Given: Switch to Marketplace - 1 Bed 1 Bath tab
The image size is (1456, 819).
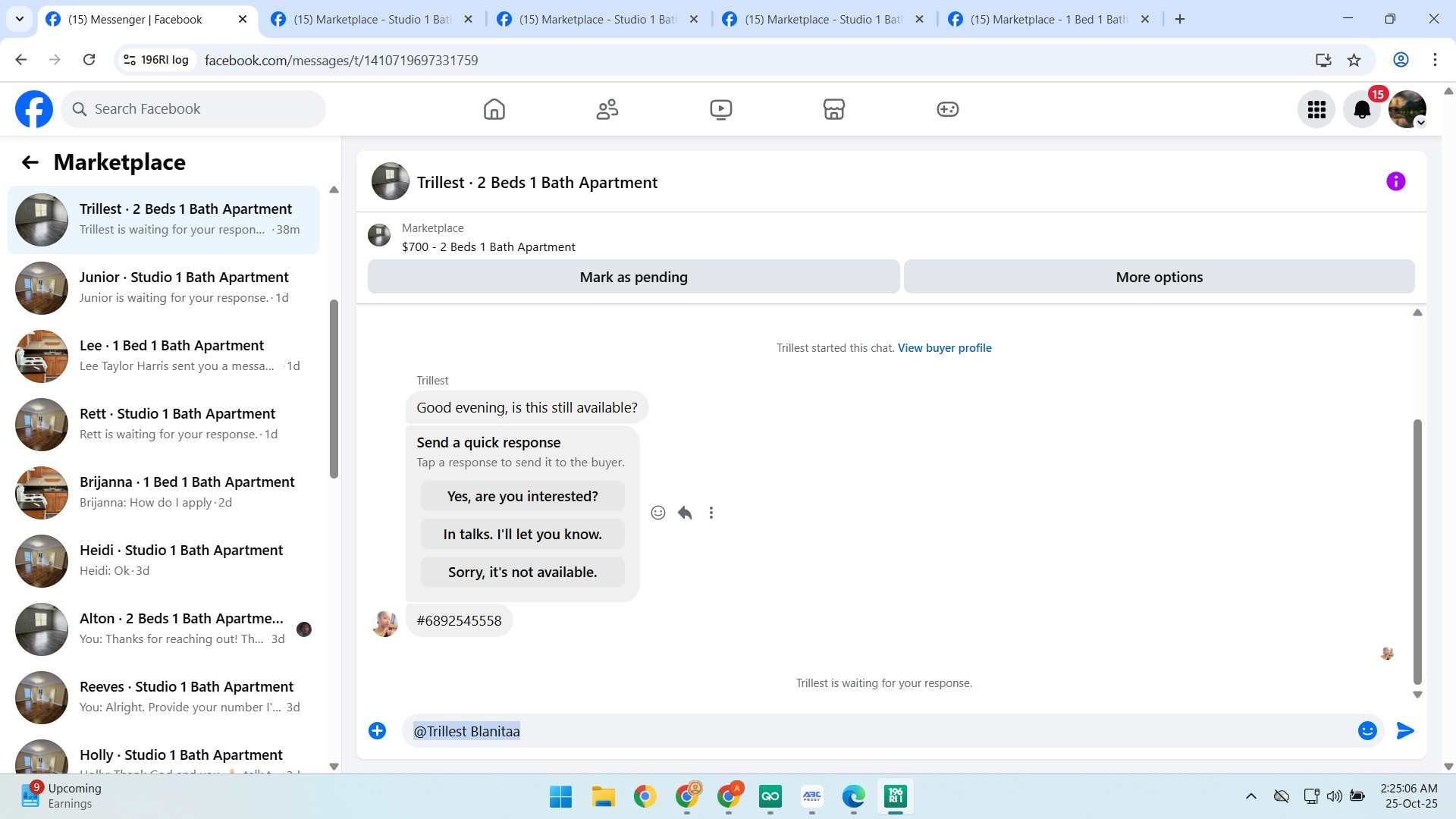Looking at the screenshot, I should pos(1049,20).
